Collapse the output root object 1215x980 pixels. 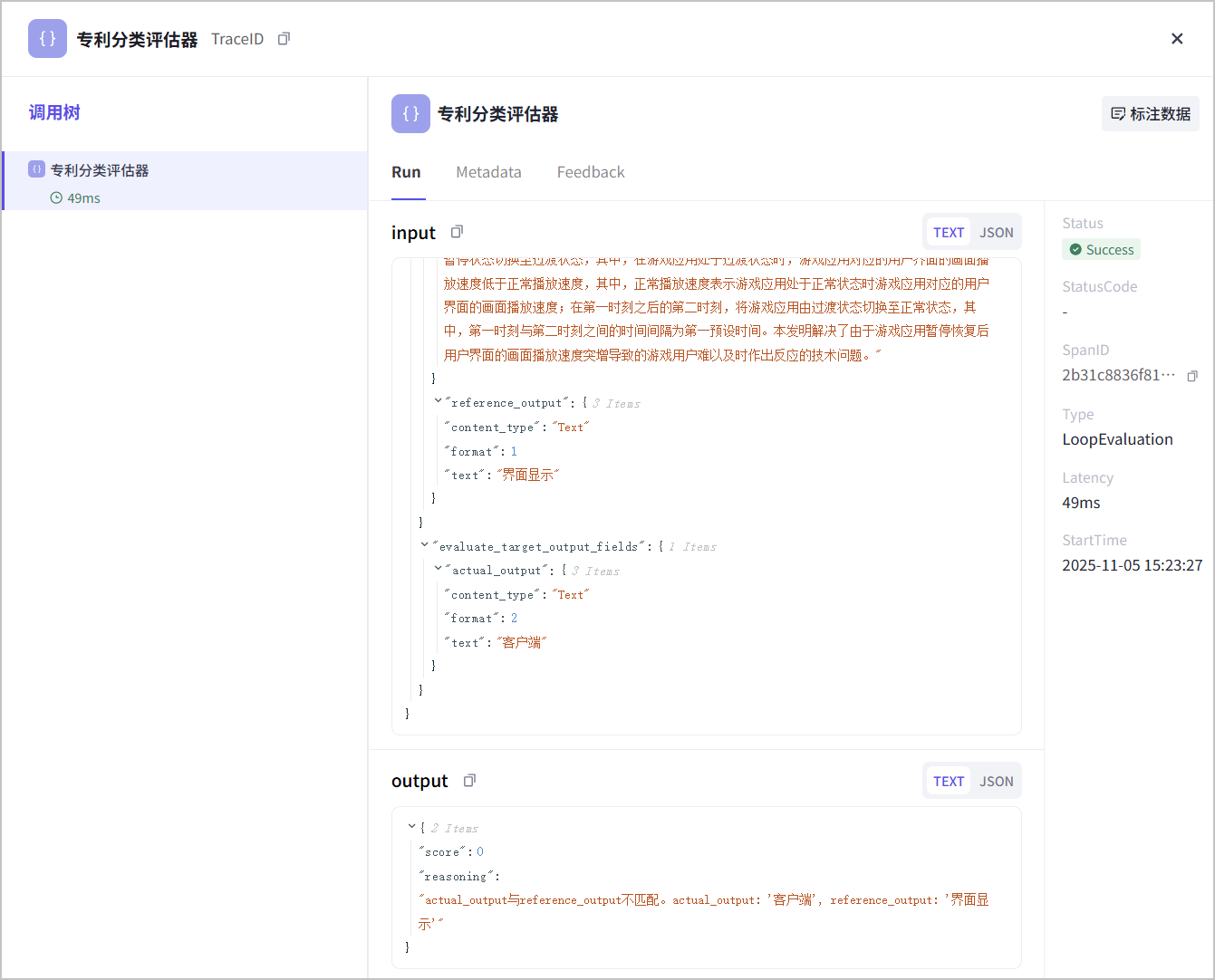412,827
